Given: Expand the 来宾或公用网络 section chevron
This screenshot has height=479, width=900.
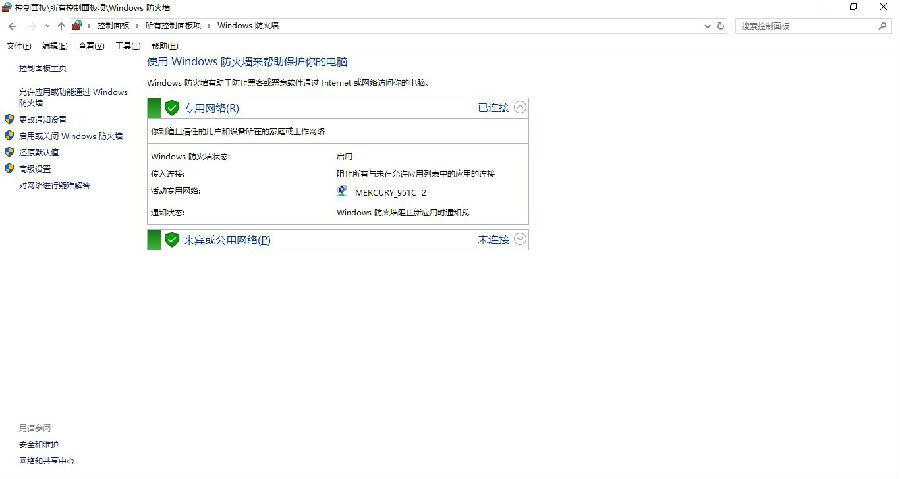Looking at the screenshot, I should coord(519,240).
